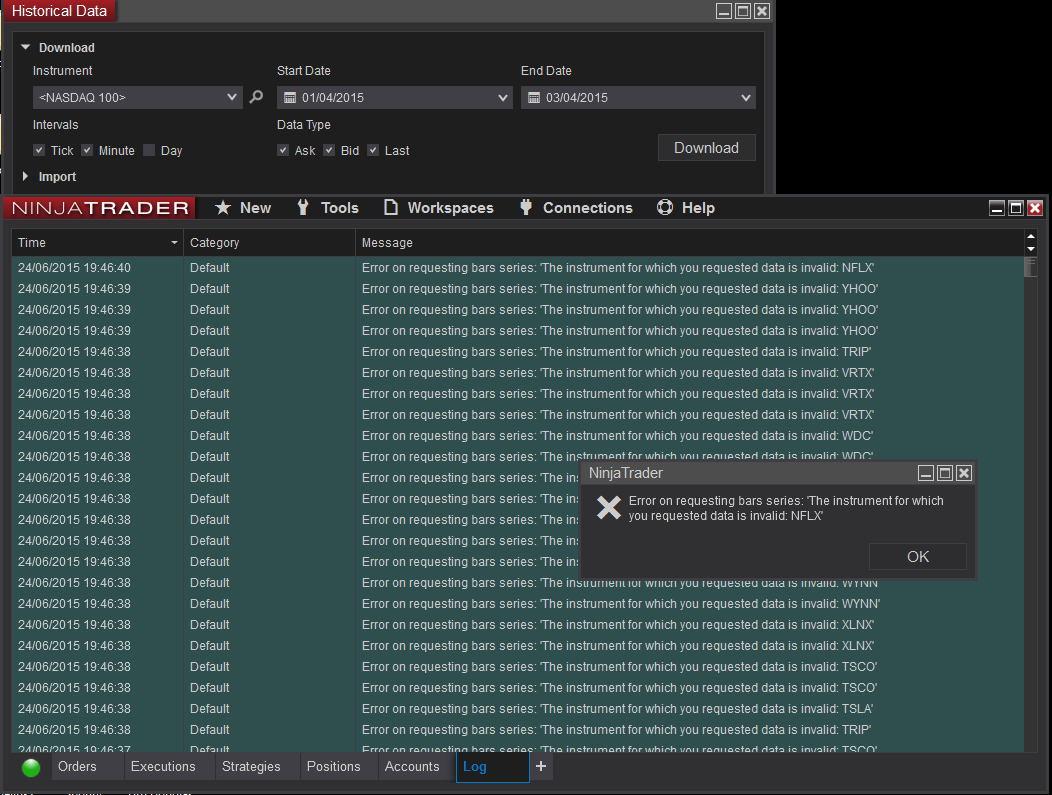1052x795 pixels.
Task: Click log scrollbar up arrow
Action: (1031, 236)
